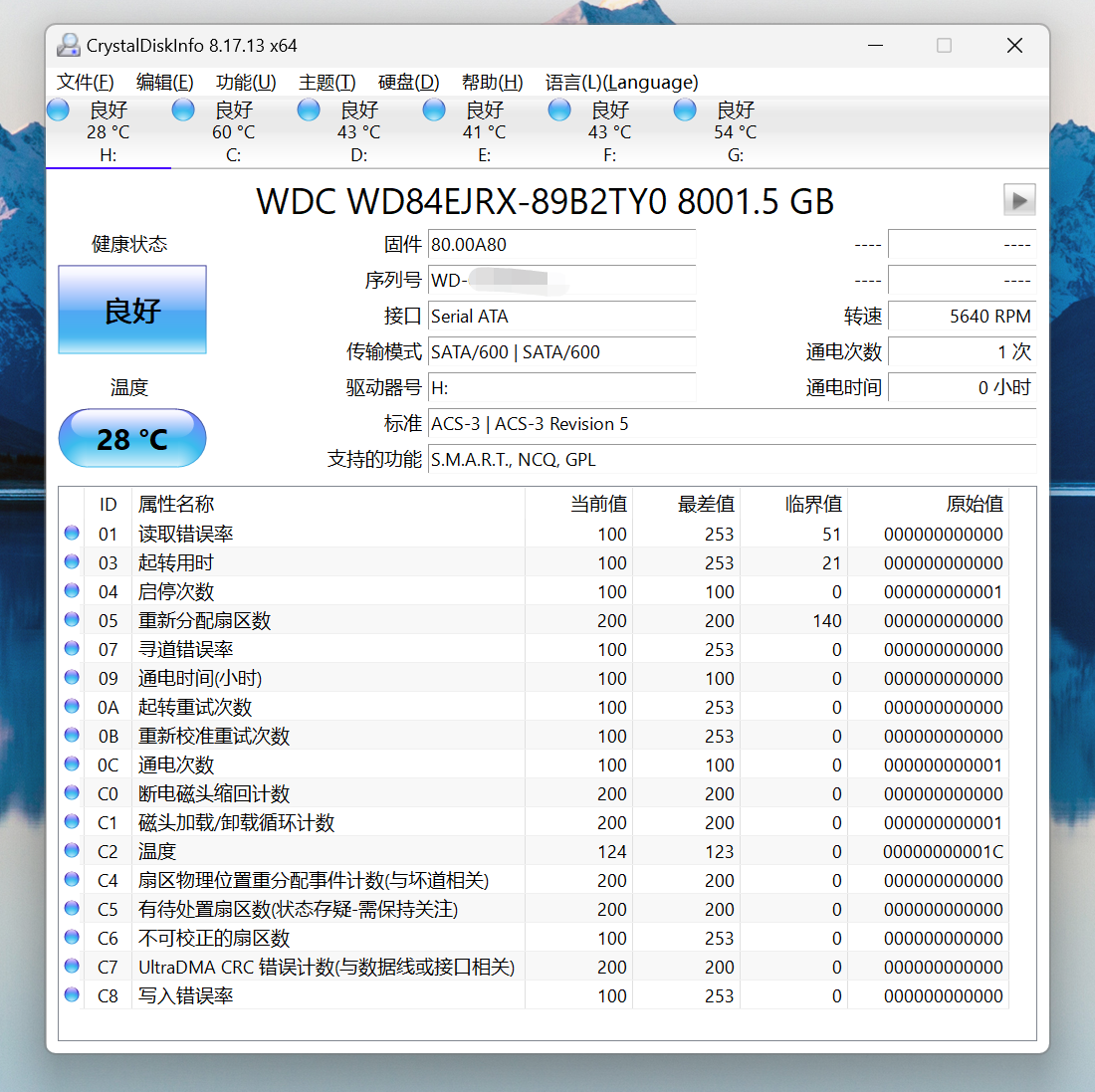Click threshold value 140 in row 05
This screenshot has width=1095, height=1092.
point(827,621)
